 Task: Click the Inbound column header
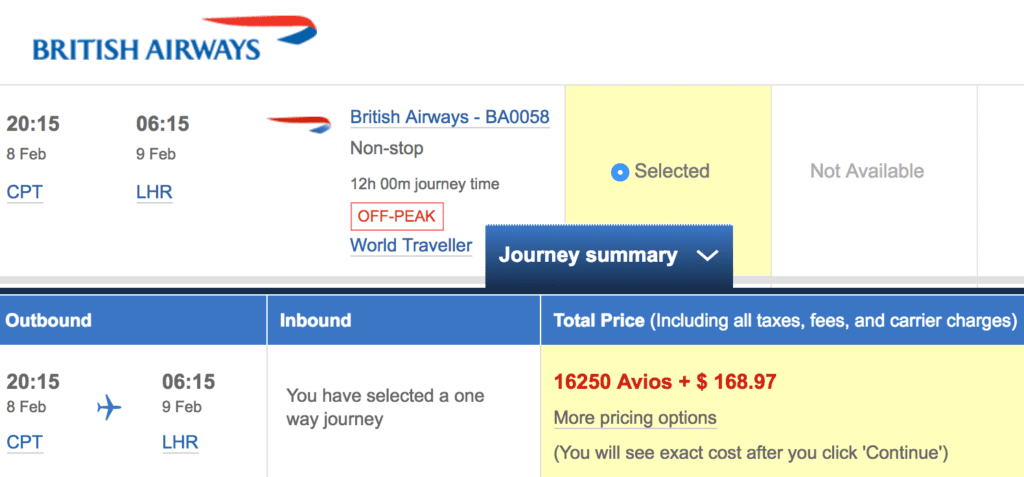[315, 321]
